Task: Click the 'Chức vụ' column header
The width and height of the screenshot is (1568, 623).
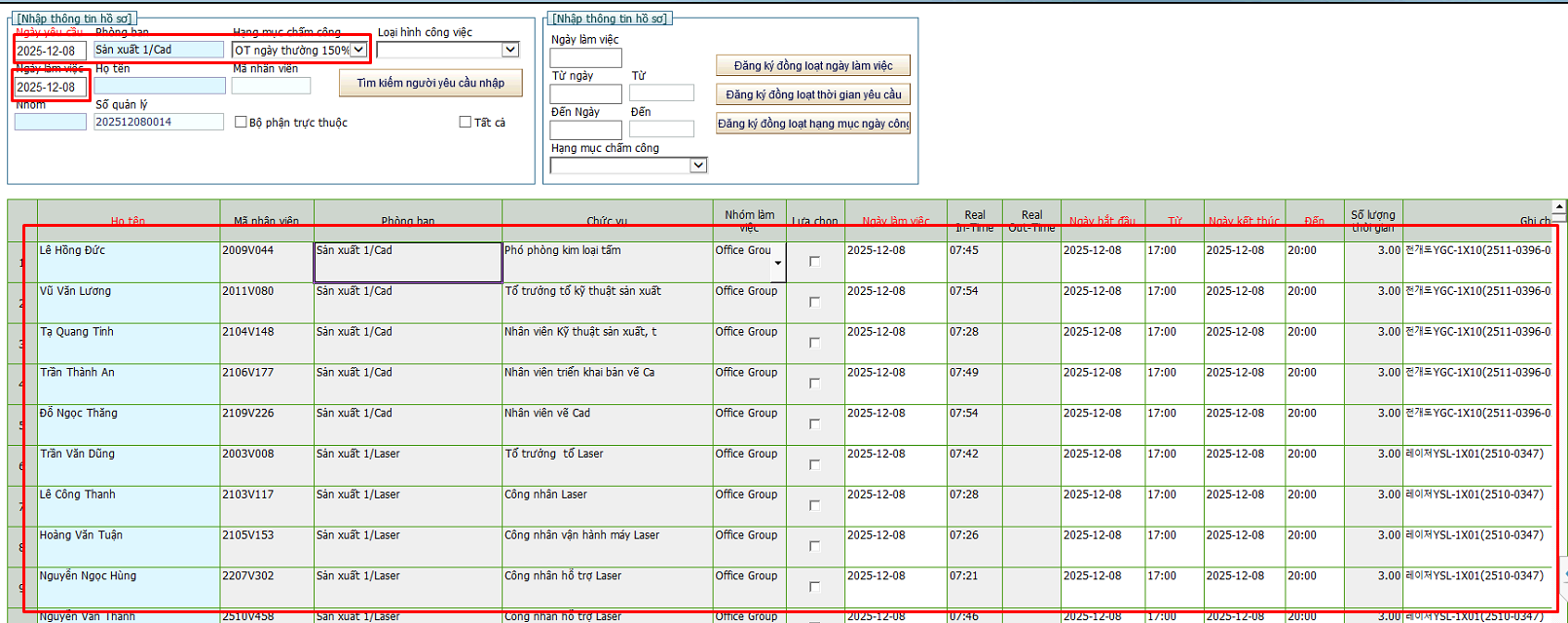Action: point(607,221)
